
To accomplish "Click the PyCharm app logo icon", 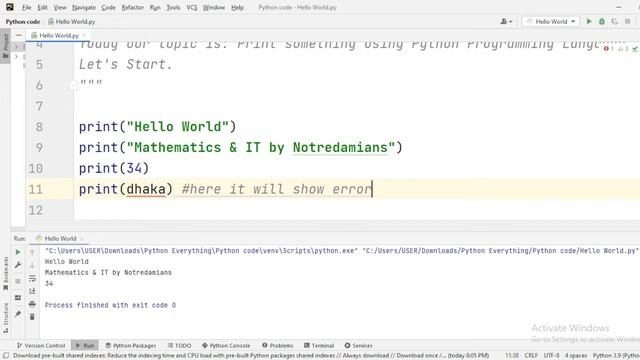I will pos(10,7).
